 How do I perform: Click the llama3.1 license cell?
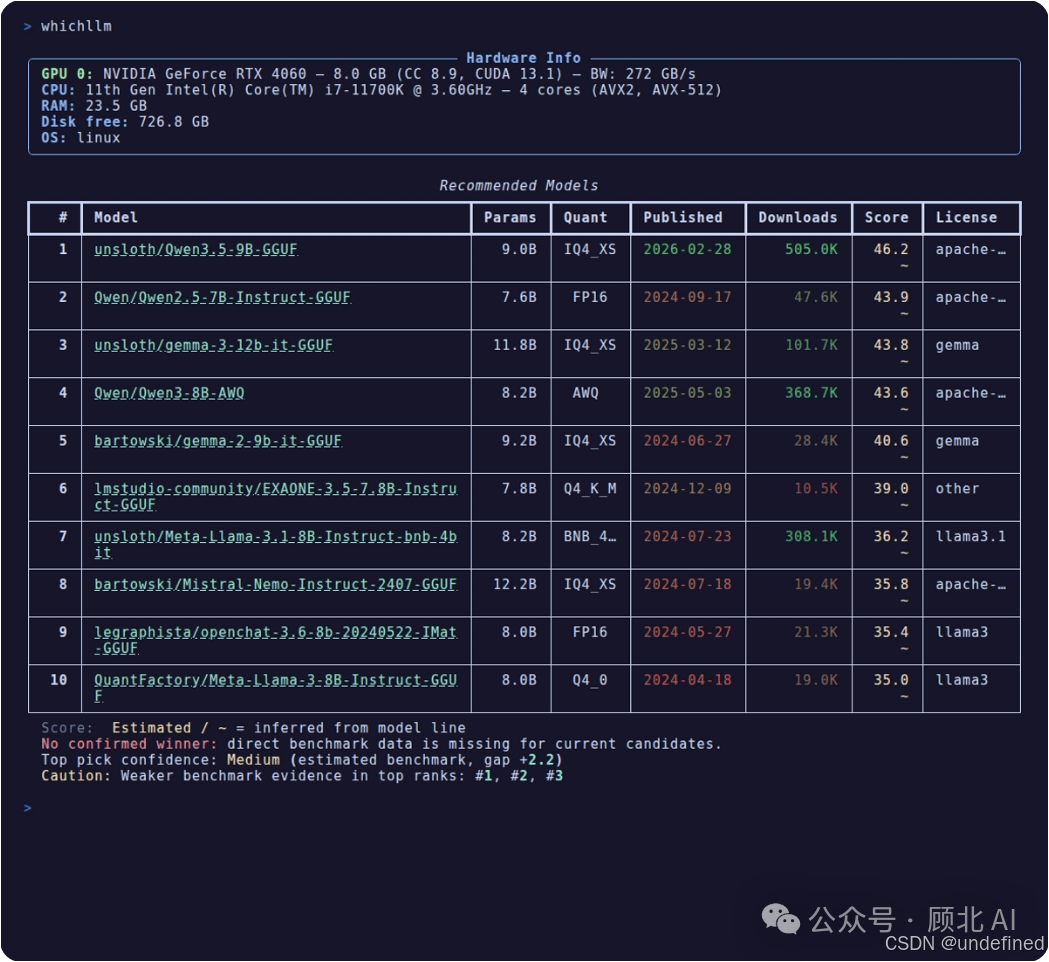tap(971, 537)
